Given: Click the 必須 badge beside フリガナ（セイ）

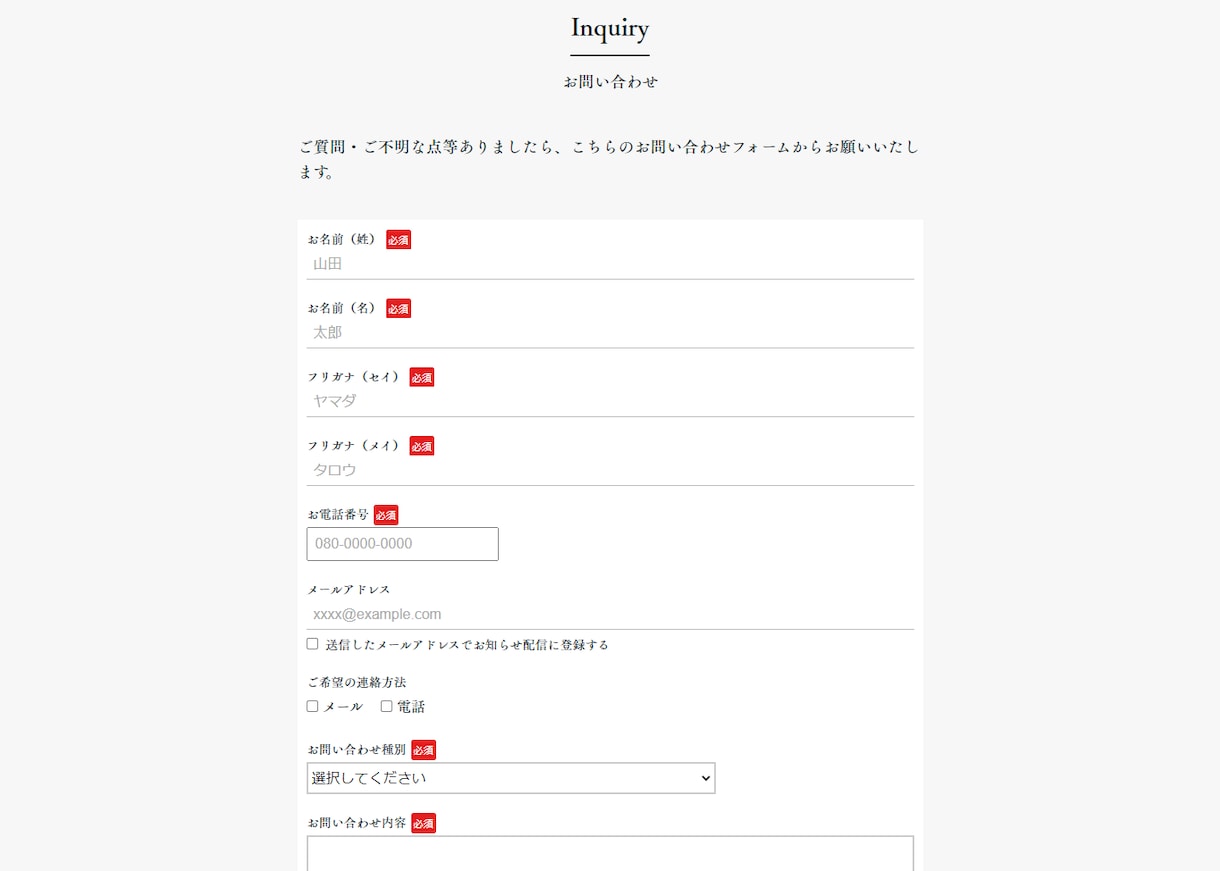Looking at the screenshot, I should click(x=422, y=377).
